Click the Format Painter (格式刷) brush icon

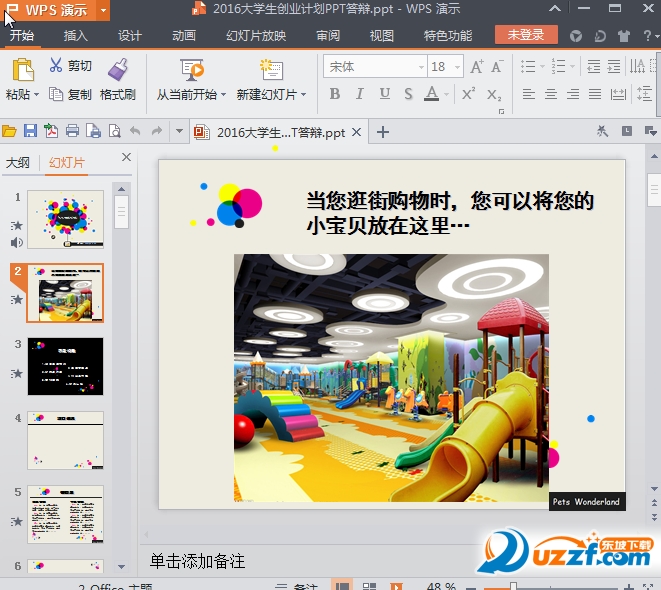118,69
